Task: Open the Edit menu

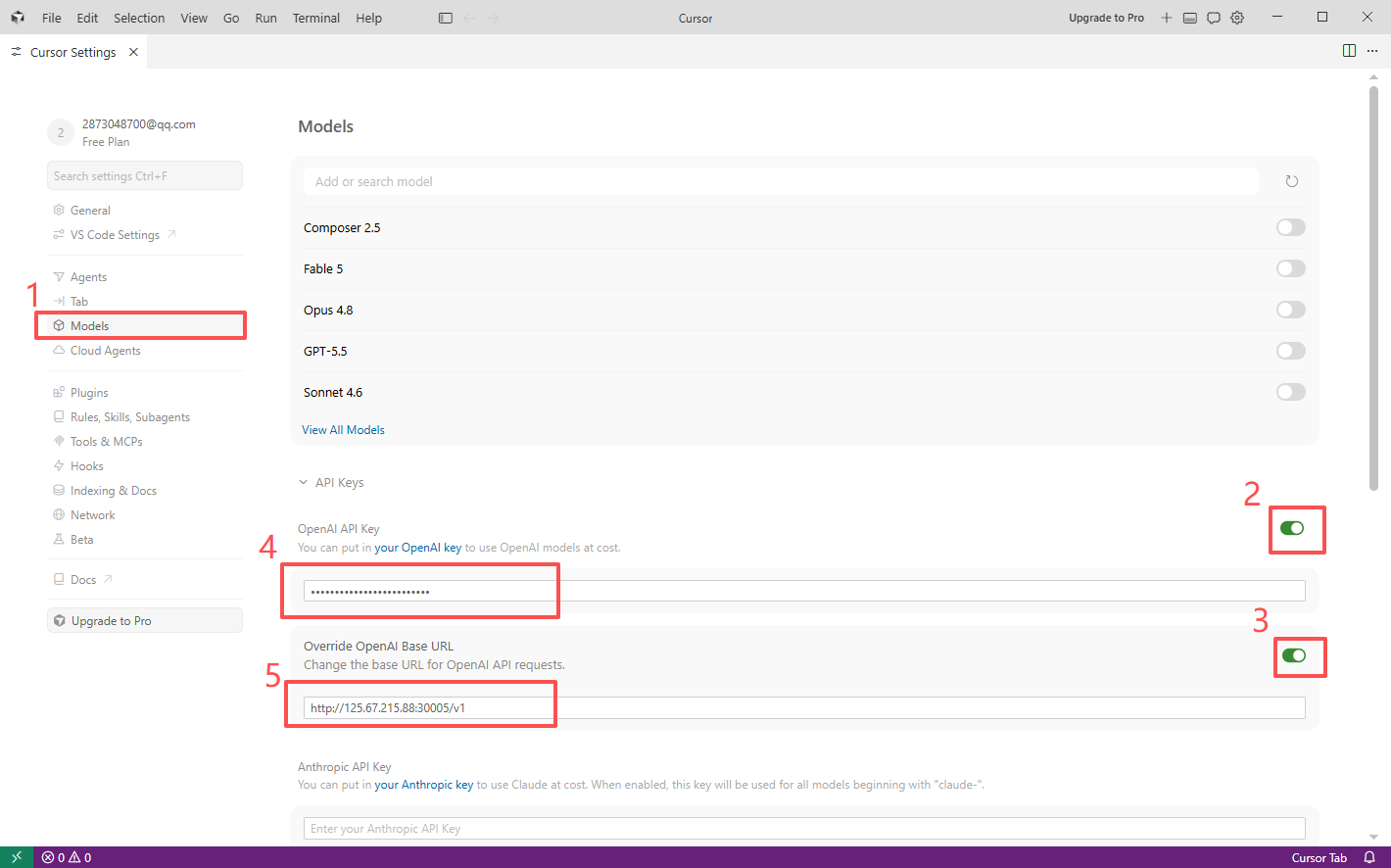Action: [x=87, y=18]
